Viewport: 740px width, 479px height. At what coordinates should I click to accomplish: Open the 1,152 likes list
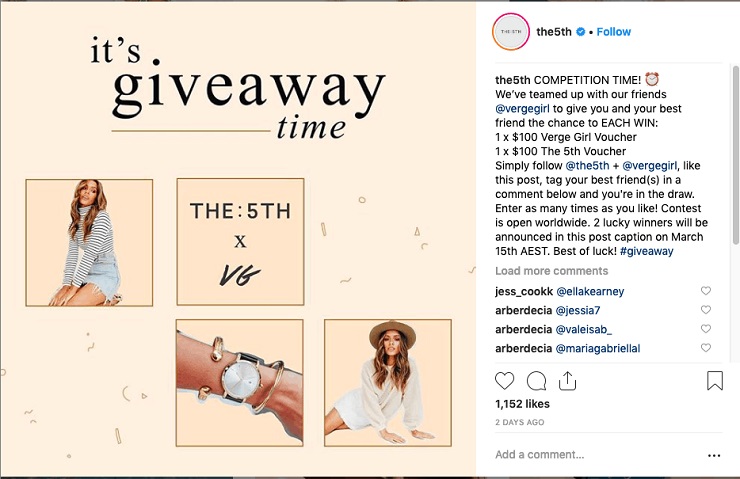(522, 404)
